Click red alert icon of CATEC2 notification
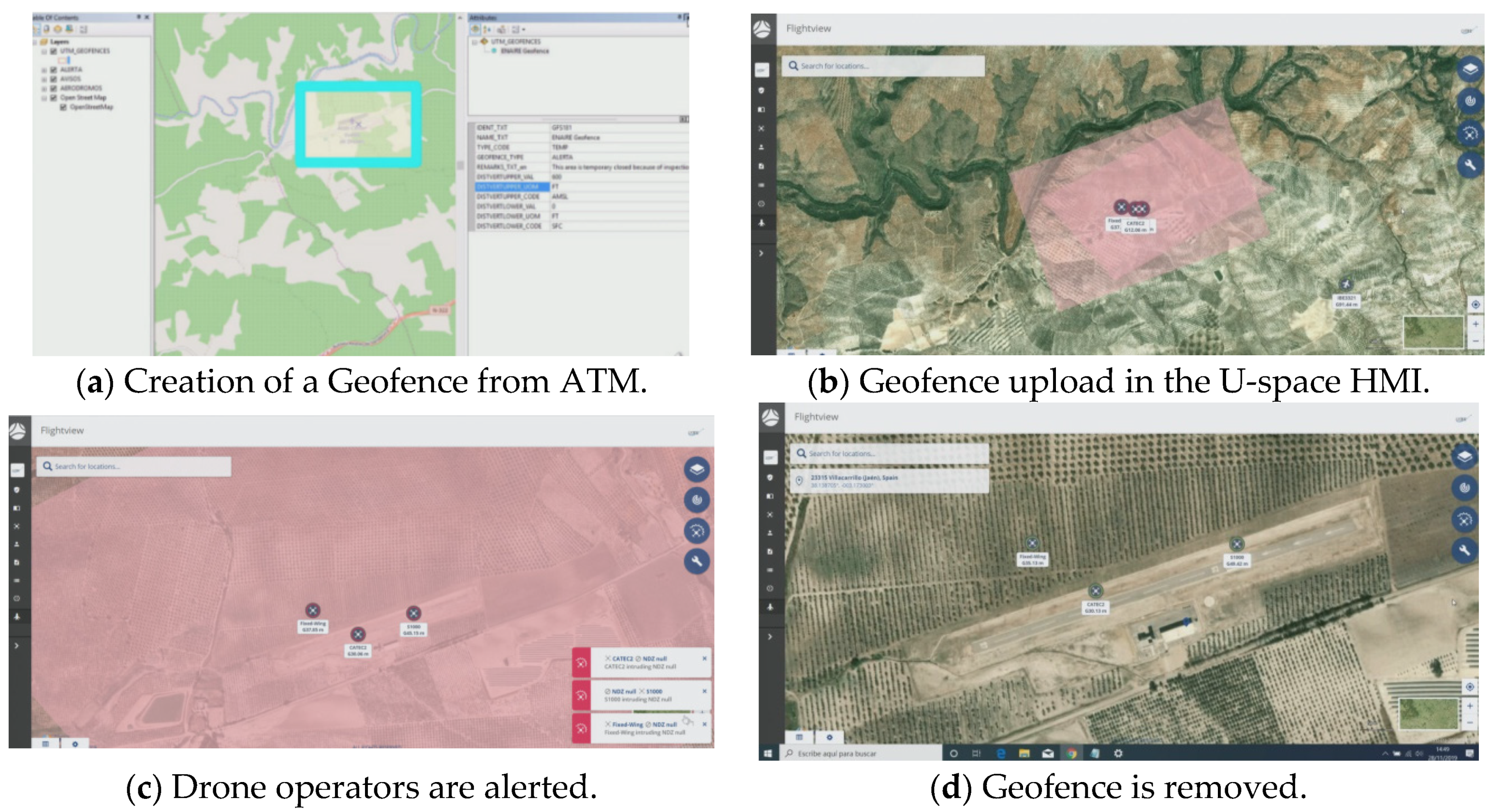The height and width of the screenshot is (812, 1492). 581,663
